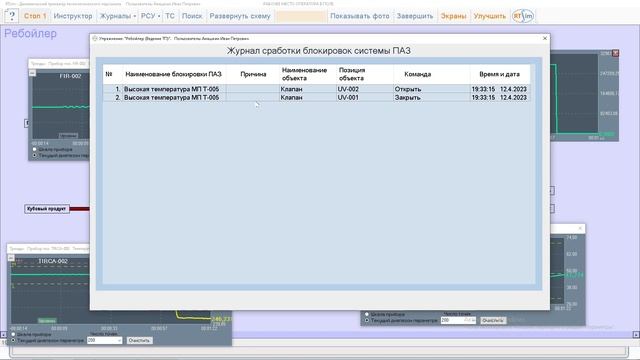The image size is (640, 360).
Task: Expand the 'Журналы' dropdown menu
Action: (118, 16)
